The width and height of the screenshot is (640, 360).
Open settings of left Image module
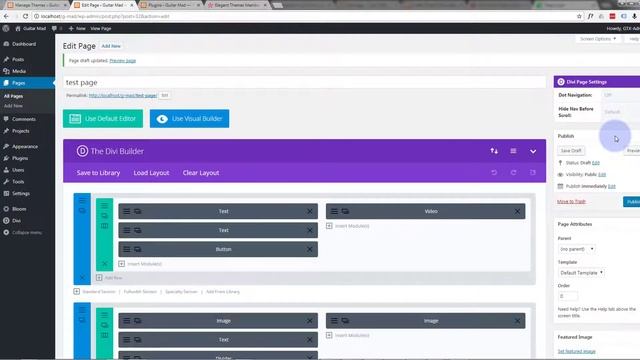127,321
